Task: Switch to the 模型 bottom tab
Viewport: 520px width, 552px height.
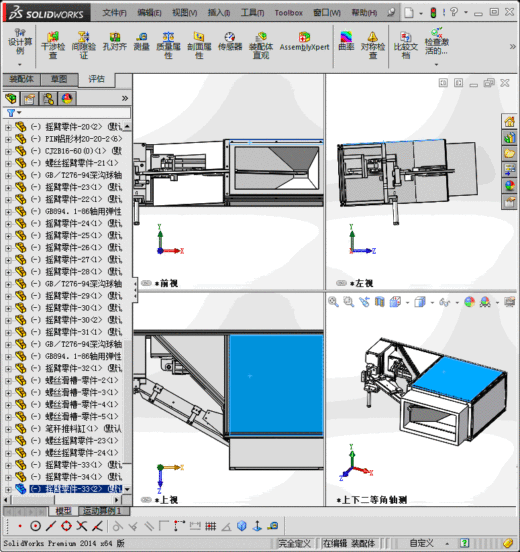Action: coord(63,510)
